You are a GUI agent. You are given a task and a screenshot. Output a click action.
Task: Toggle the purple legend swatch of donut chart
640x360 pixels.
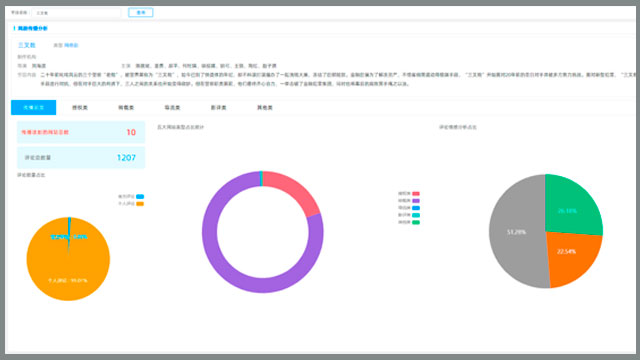416,201
